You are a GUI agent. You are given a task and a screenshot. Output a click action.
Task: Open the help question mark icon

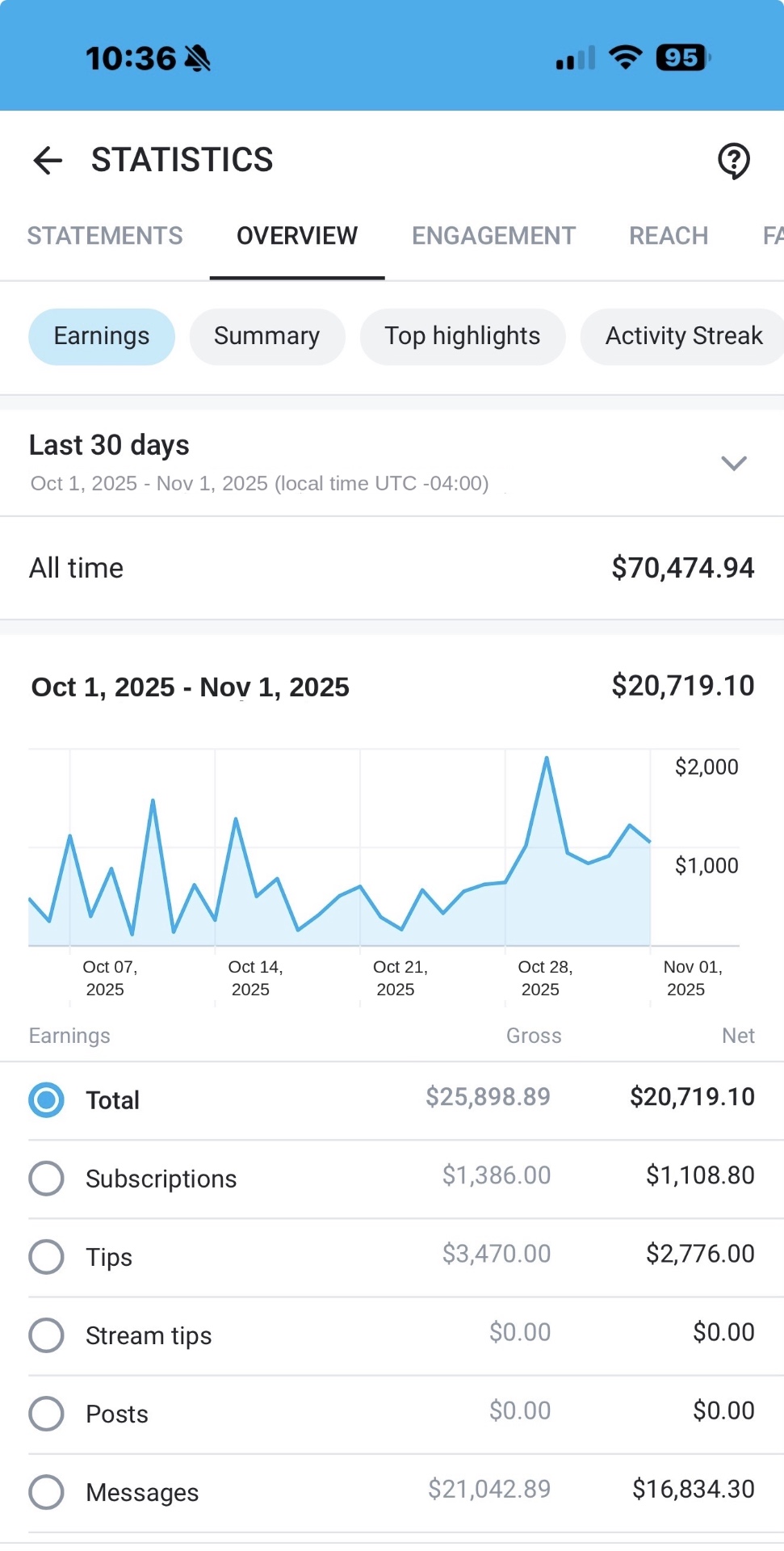click(734, 161)
